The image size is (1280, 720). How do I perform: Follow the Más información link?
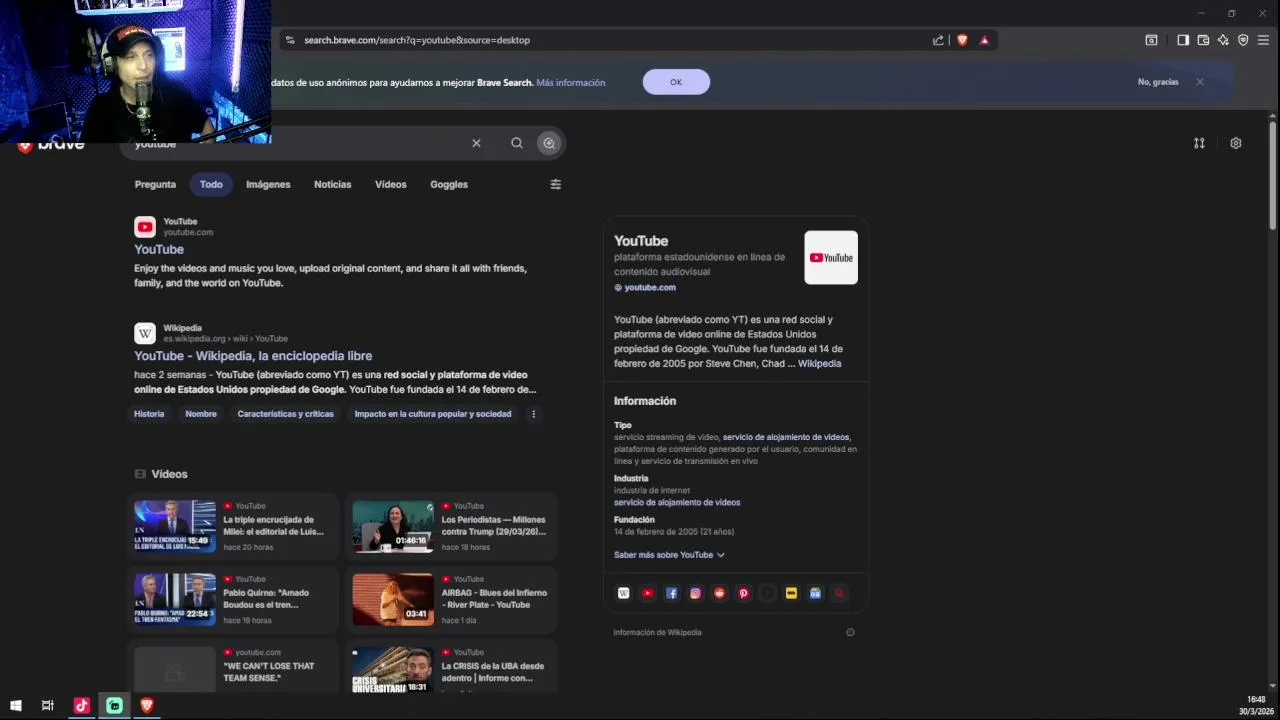[x=571, y=82]
